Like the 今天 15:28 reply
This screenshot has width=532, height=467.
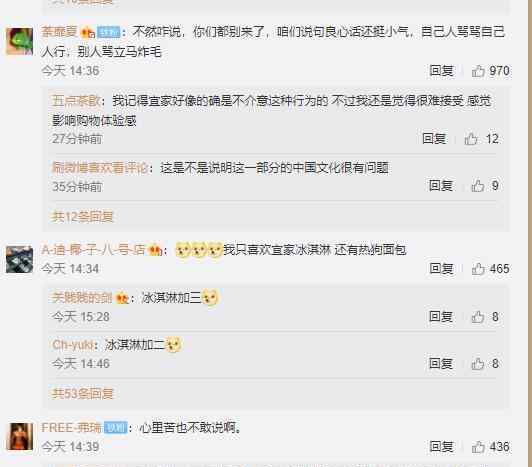pos(478,317)
